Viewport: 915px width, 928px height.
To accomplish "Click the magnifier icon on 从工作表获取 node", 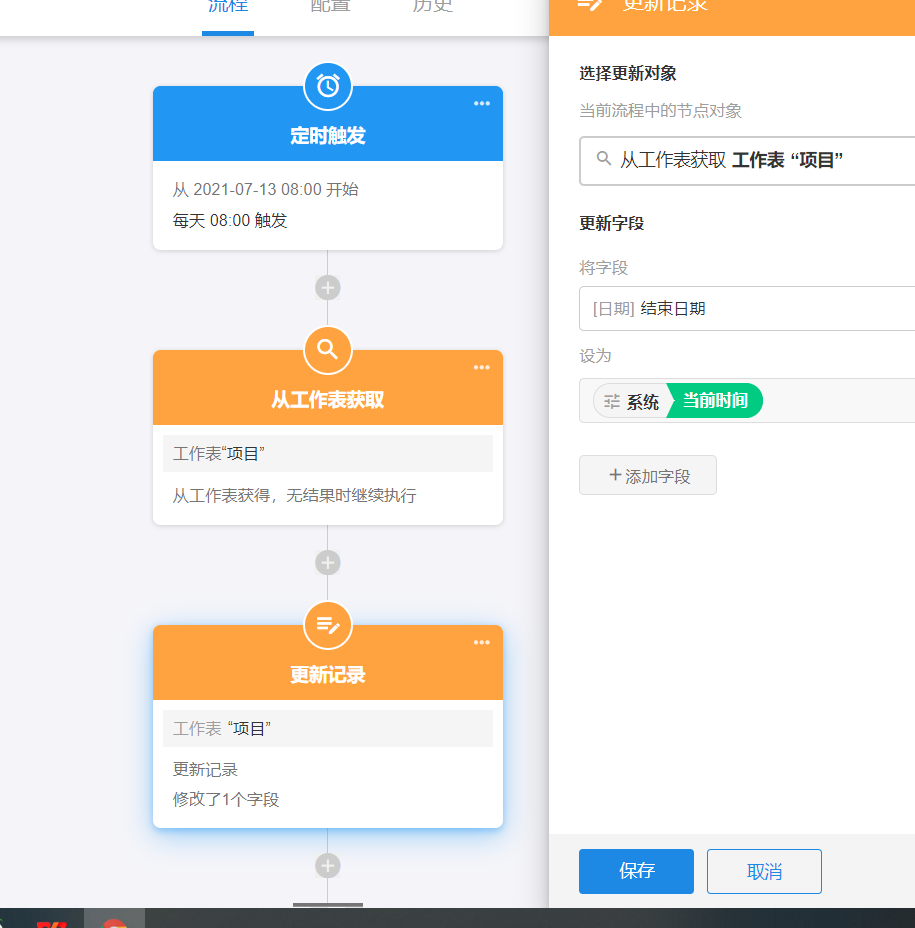I will pos(328,350).
